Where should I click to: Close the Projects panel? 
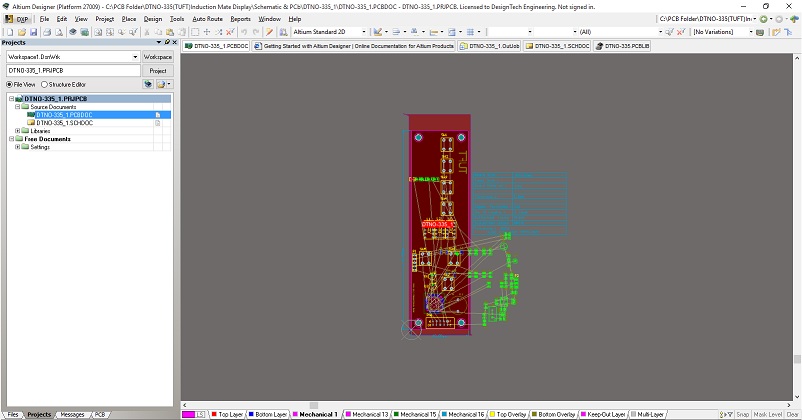click(174, 42)
